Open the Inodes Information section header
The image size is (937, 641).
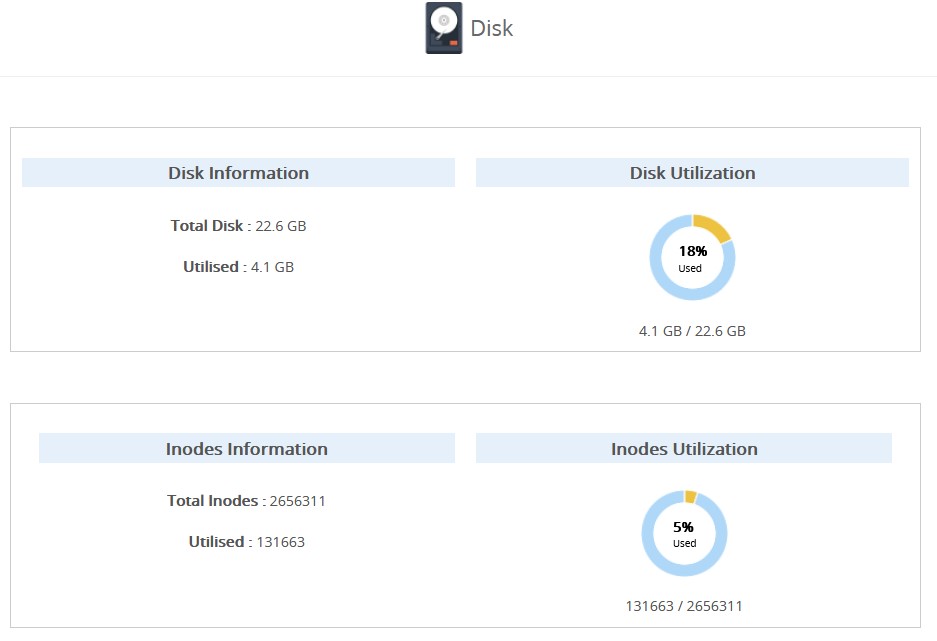click(246, 448)
